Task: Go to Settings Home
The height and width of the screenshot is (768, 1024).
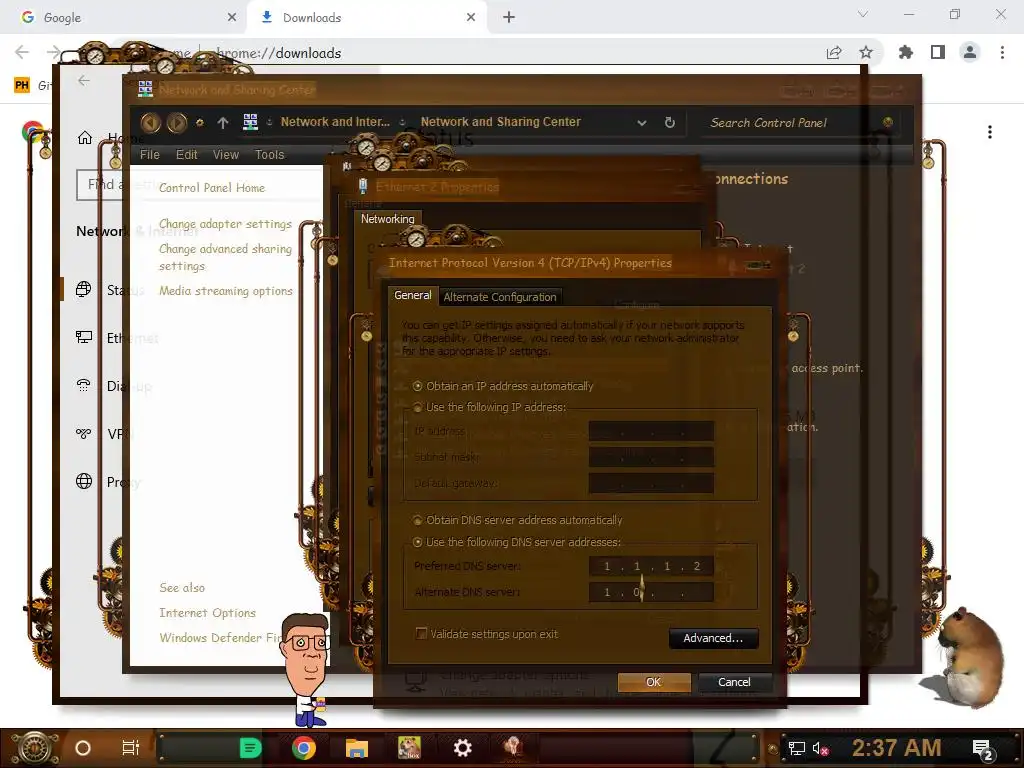Action: point(110,138)
